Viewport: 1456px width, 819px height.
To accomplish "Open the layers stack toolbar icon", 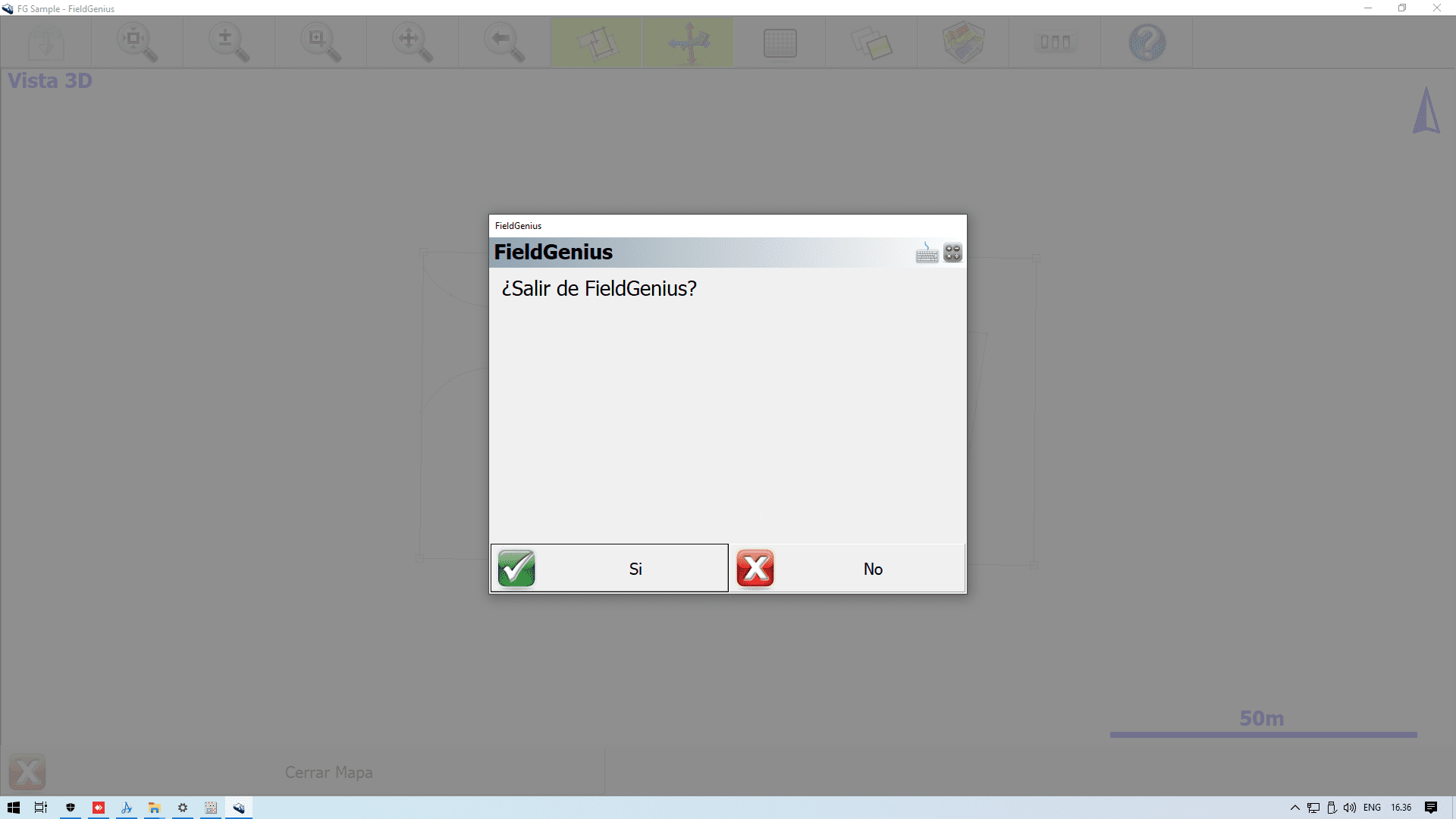I will [x=872, y=42].
